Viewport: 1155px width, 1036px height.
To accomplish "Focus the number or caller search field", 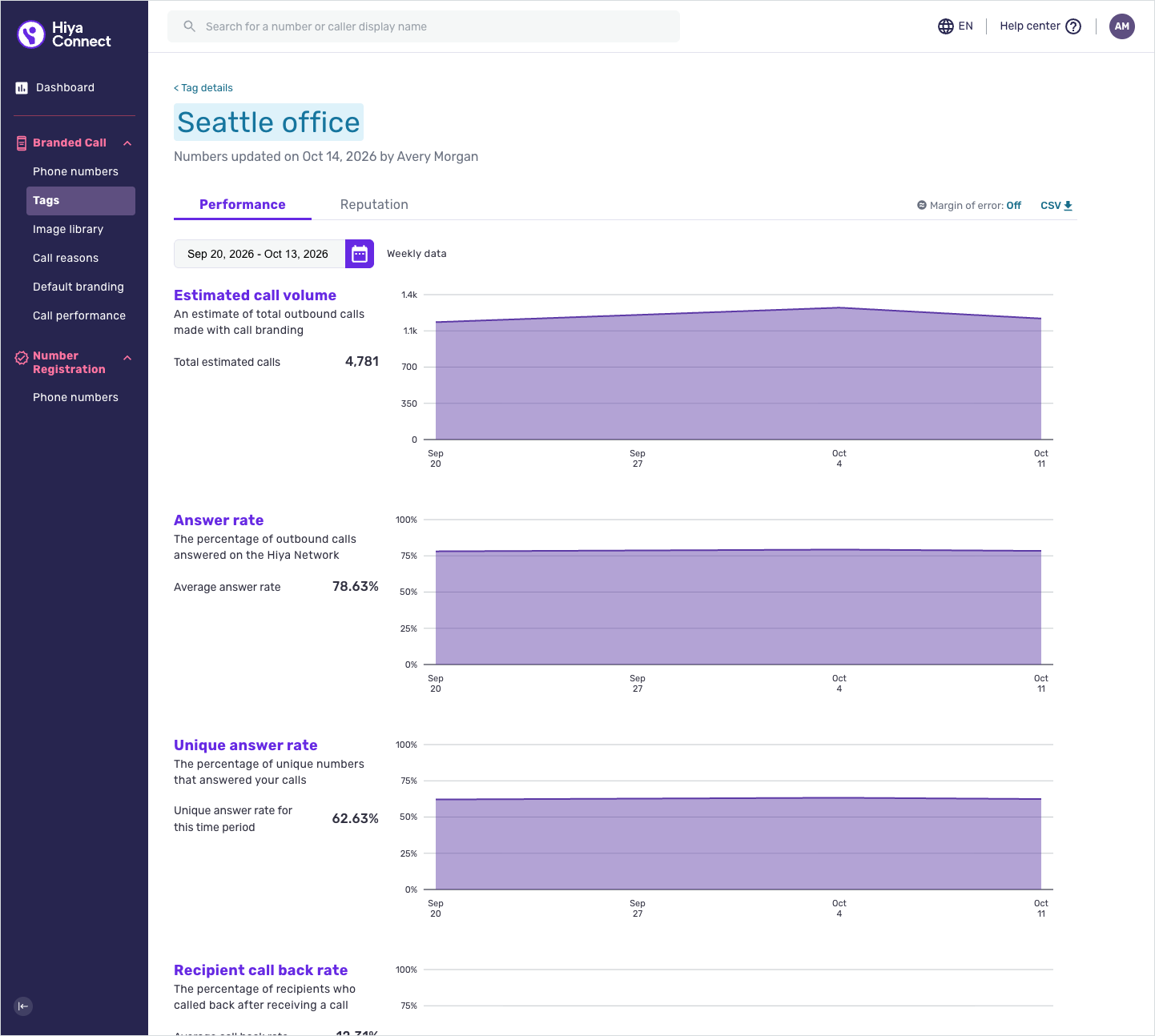I will [424, 26].
